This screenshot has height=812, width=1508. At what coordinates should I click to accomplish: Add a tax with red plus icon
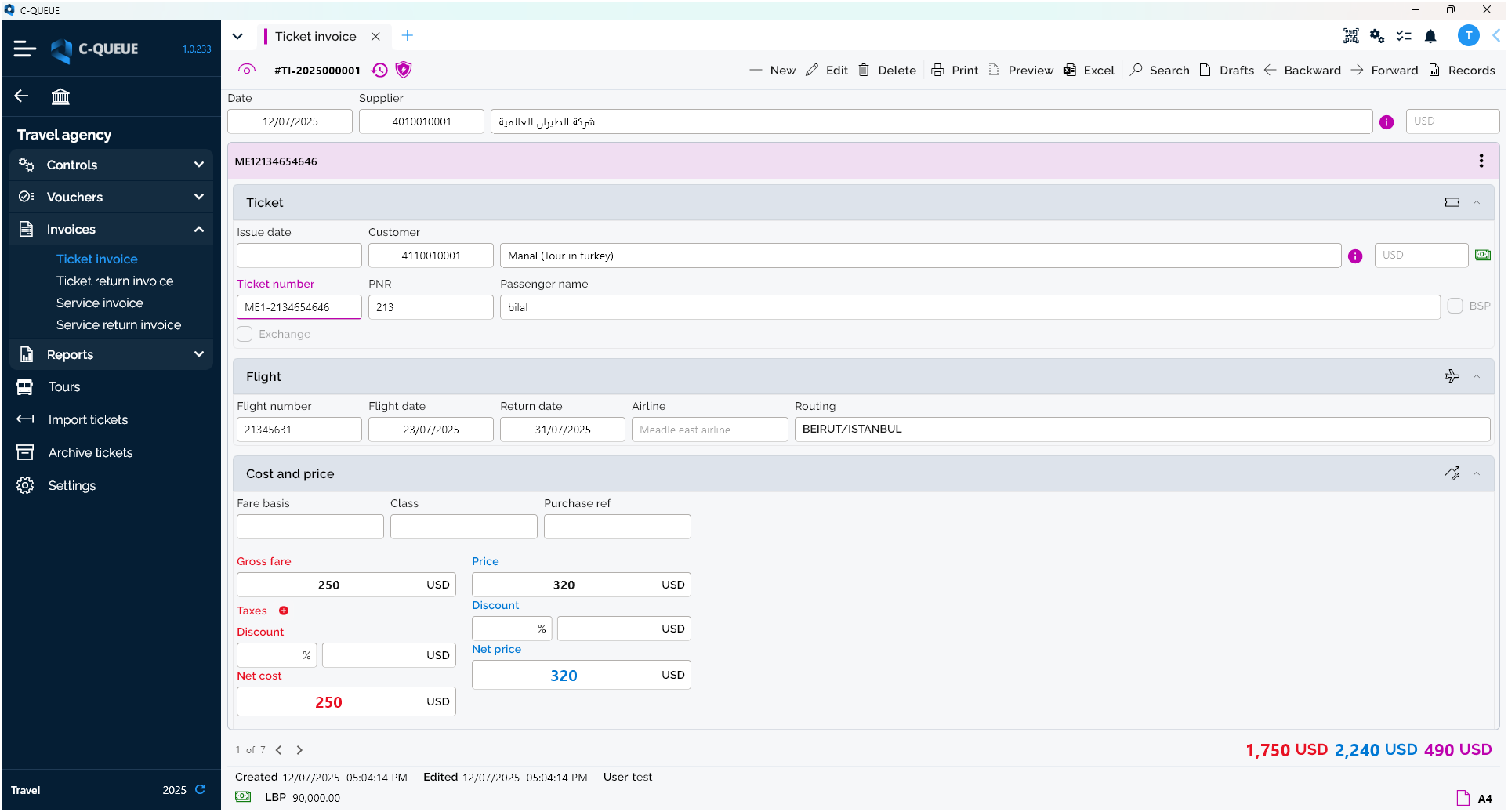point(284,611)
